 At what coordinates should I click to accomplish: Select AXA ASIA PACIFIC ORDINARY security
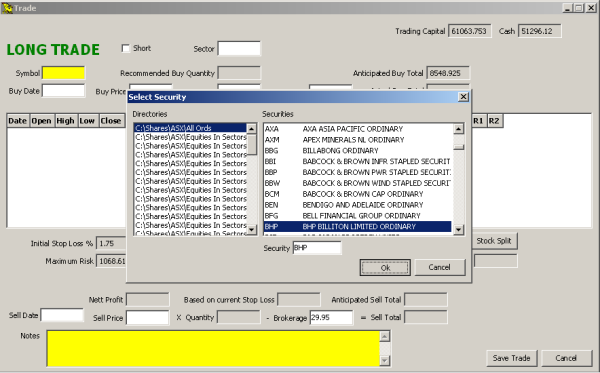[x=357, y=129]
